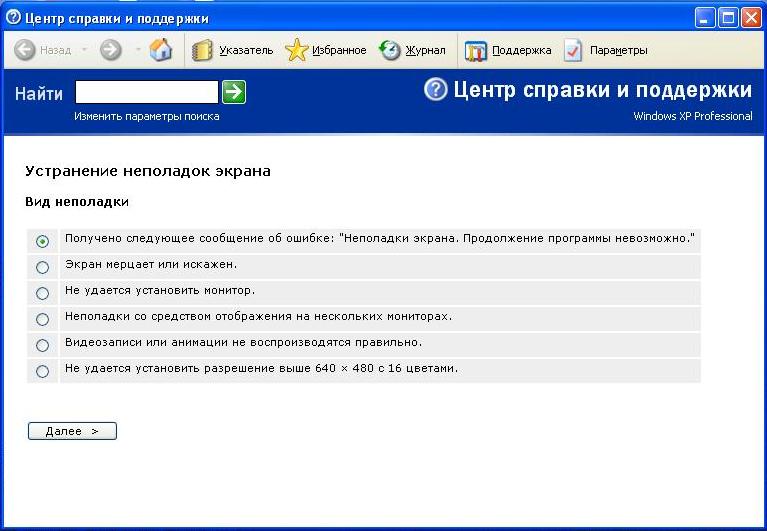Screen dimensions: 767x531
Task: Open Избранное favorites star icon
Action: [x=296, y=50]
